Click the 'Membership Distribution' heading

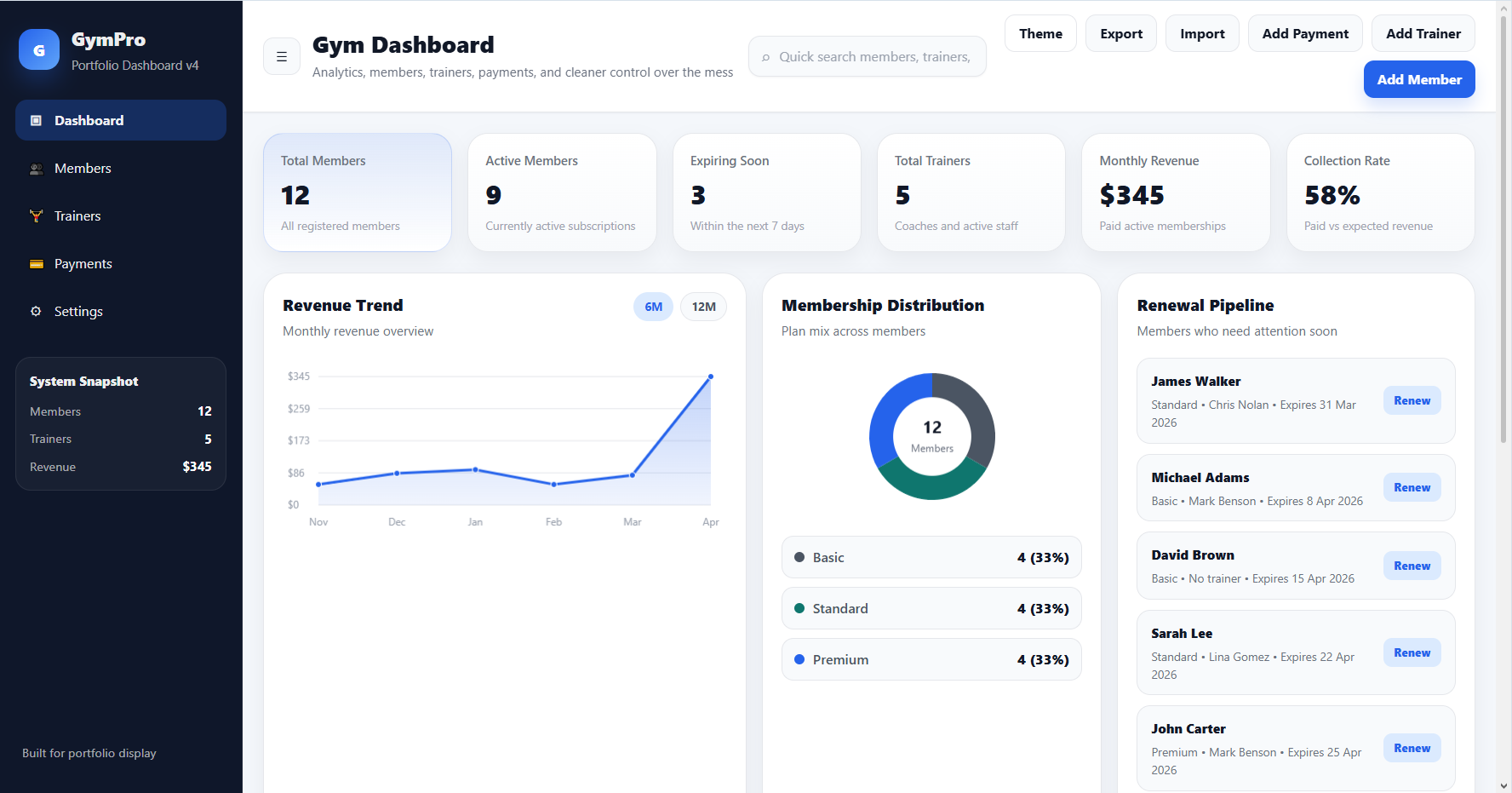pos(883,305)
